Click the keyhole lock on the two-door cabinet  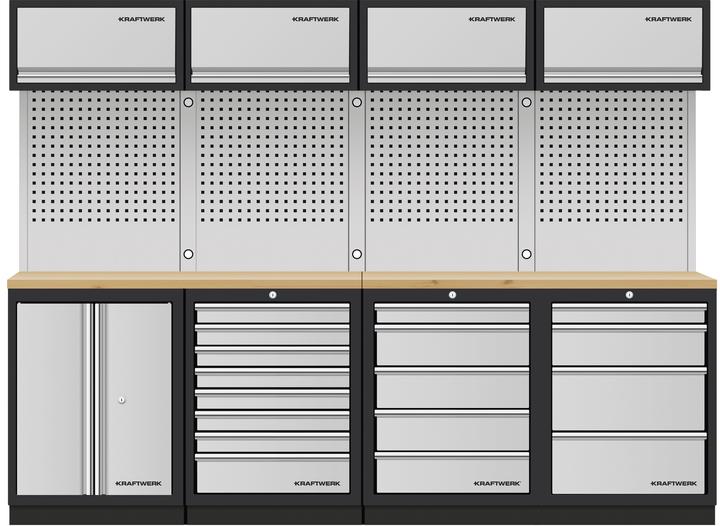click(x=122, y=400)
